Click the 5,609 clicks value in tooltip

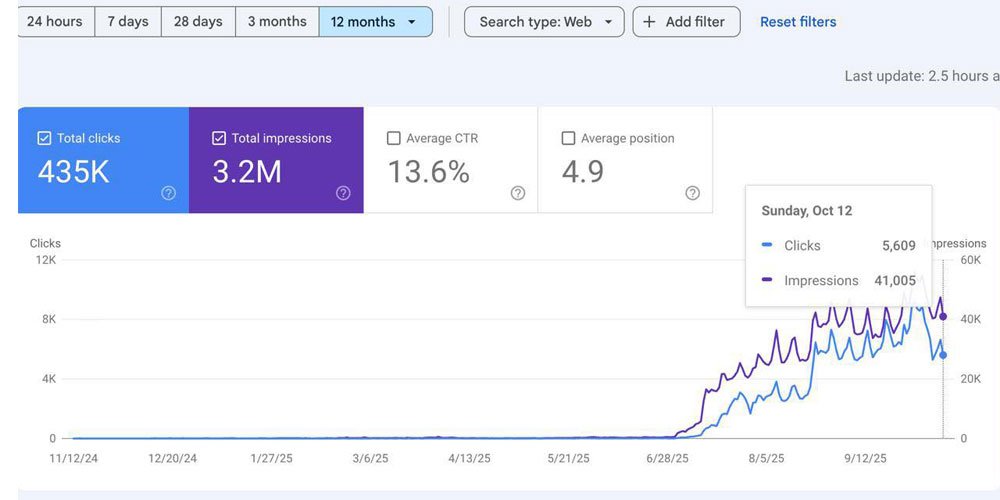[x=899, y=246]
